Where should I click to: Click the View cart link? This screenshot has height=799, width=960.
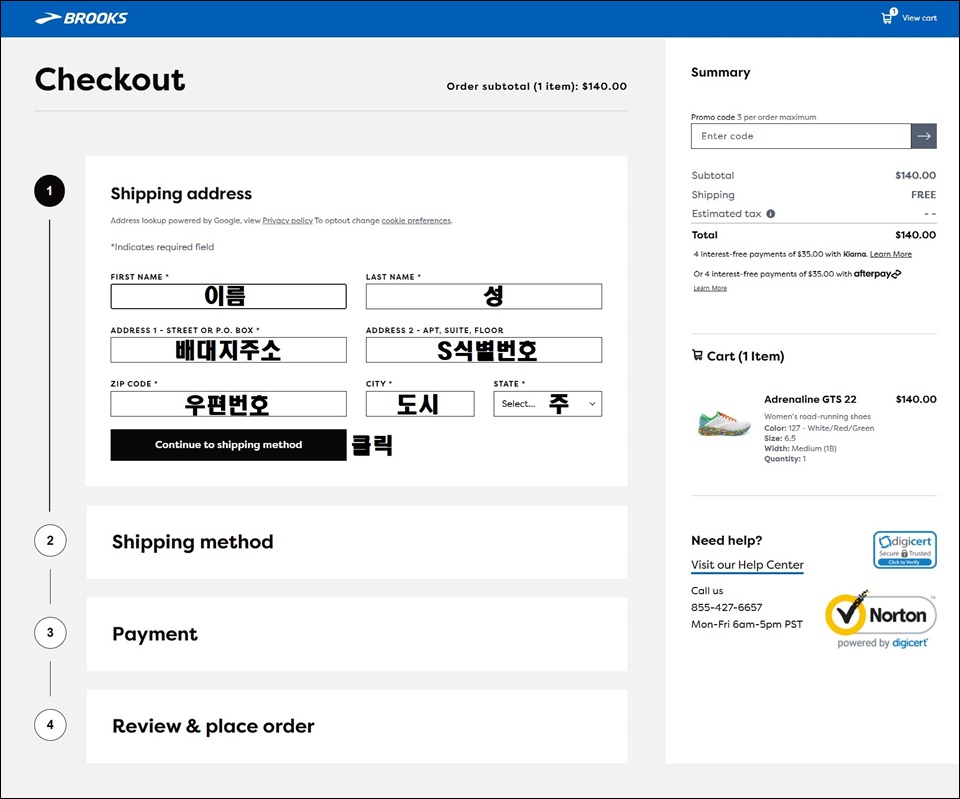point(919,18)
